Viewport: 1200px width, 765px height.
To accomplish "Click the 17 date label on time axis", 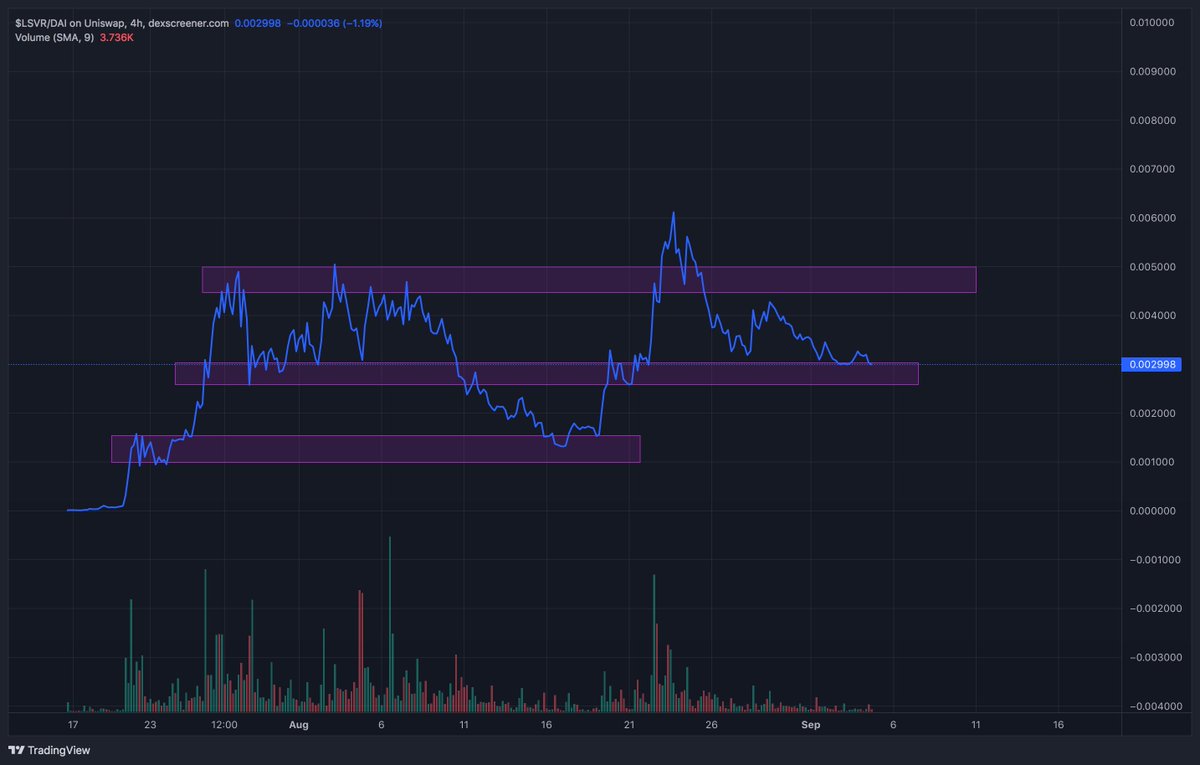I will (72, 723).
